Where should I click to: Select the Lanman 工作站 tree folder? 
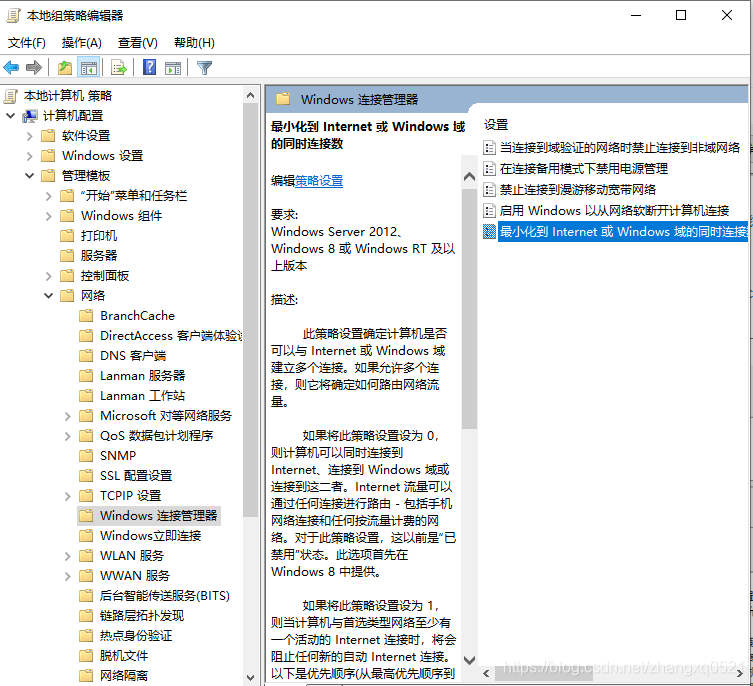142,396
